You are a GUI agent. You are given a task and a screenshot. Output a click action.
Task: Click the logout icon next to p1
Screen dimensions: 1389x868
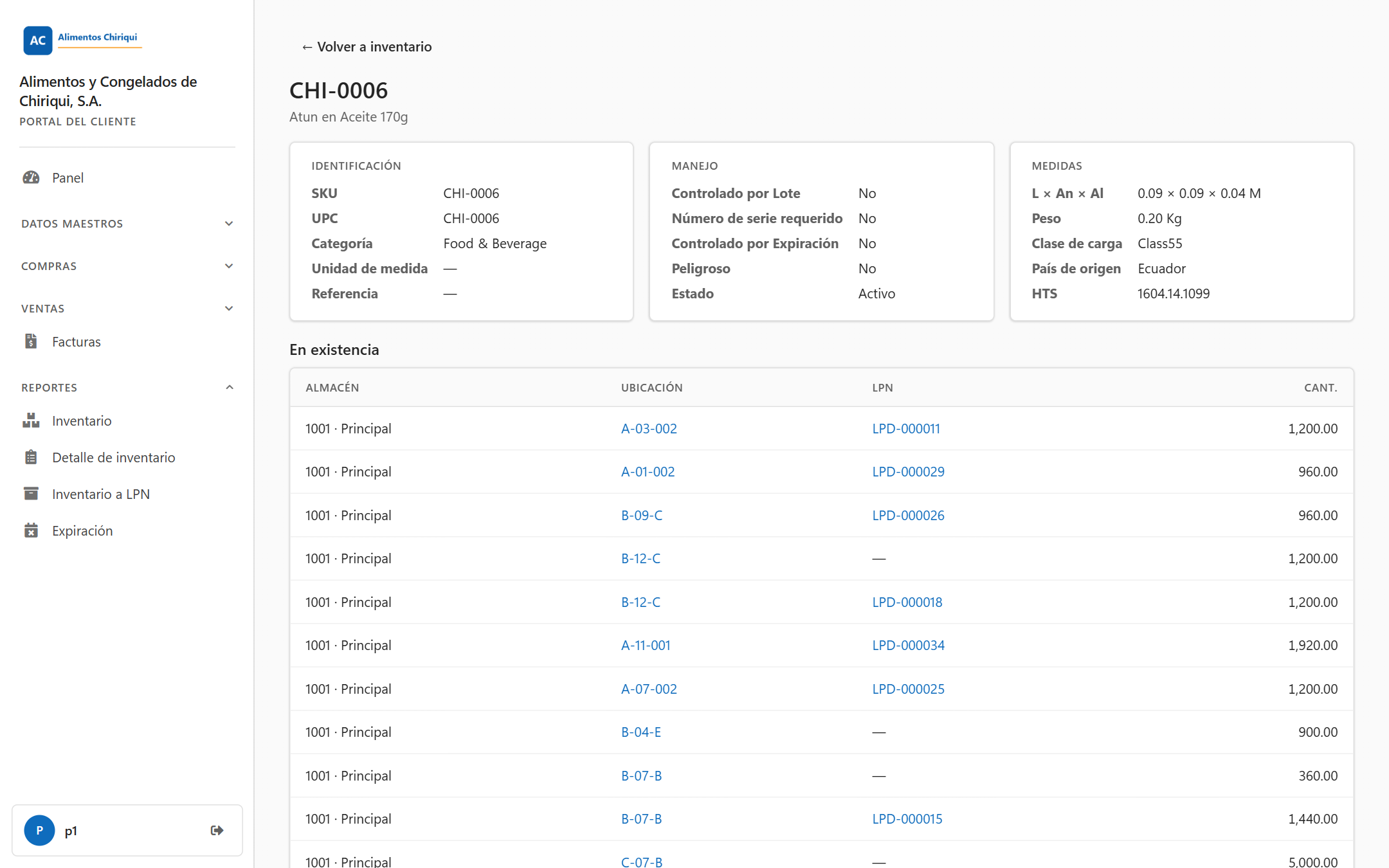click(217, 830)
